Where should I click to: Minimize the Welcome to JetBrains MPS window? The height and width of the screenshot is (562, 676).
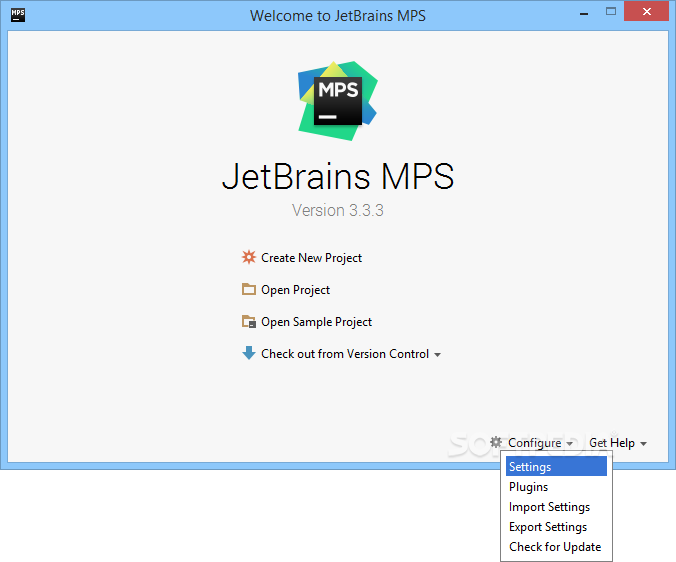click(584, 13)
